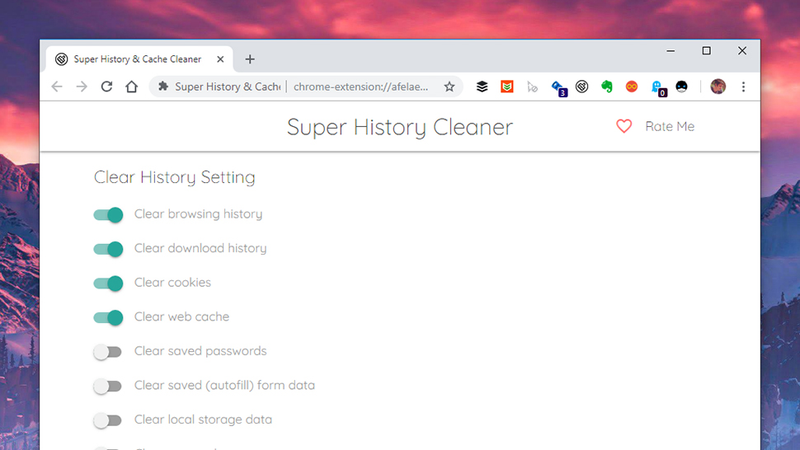Click the Clear browsing history label
Viewport: 800px width, 450px height.
click(x=198, y=214)
